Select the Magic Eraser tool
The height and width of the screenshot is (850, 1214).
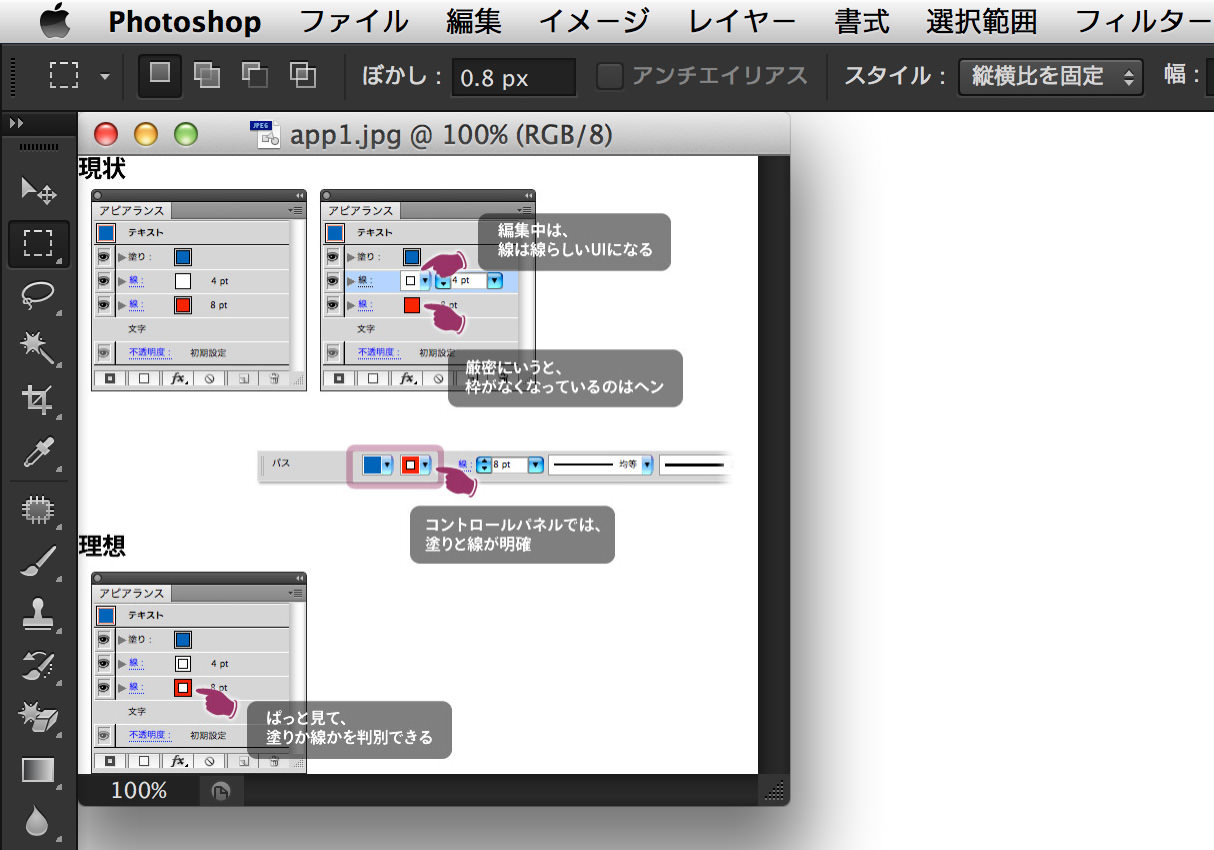tap(38, 719)
